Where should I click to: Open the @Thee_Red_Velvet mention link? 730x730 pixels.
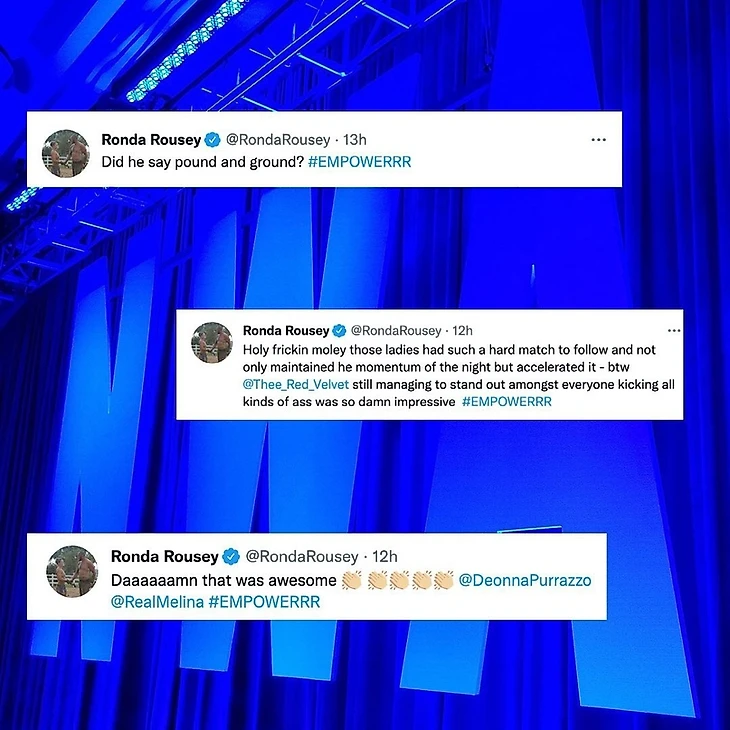click(x=296, y=385)
